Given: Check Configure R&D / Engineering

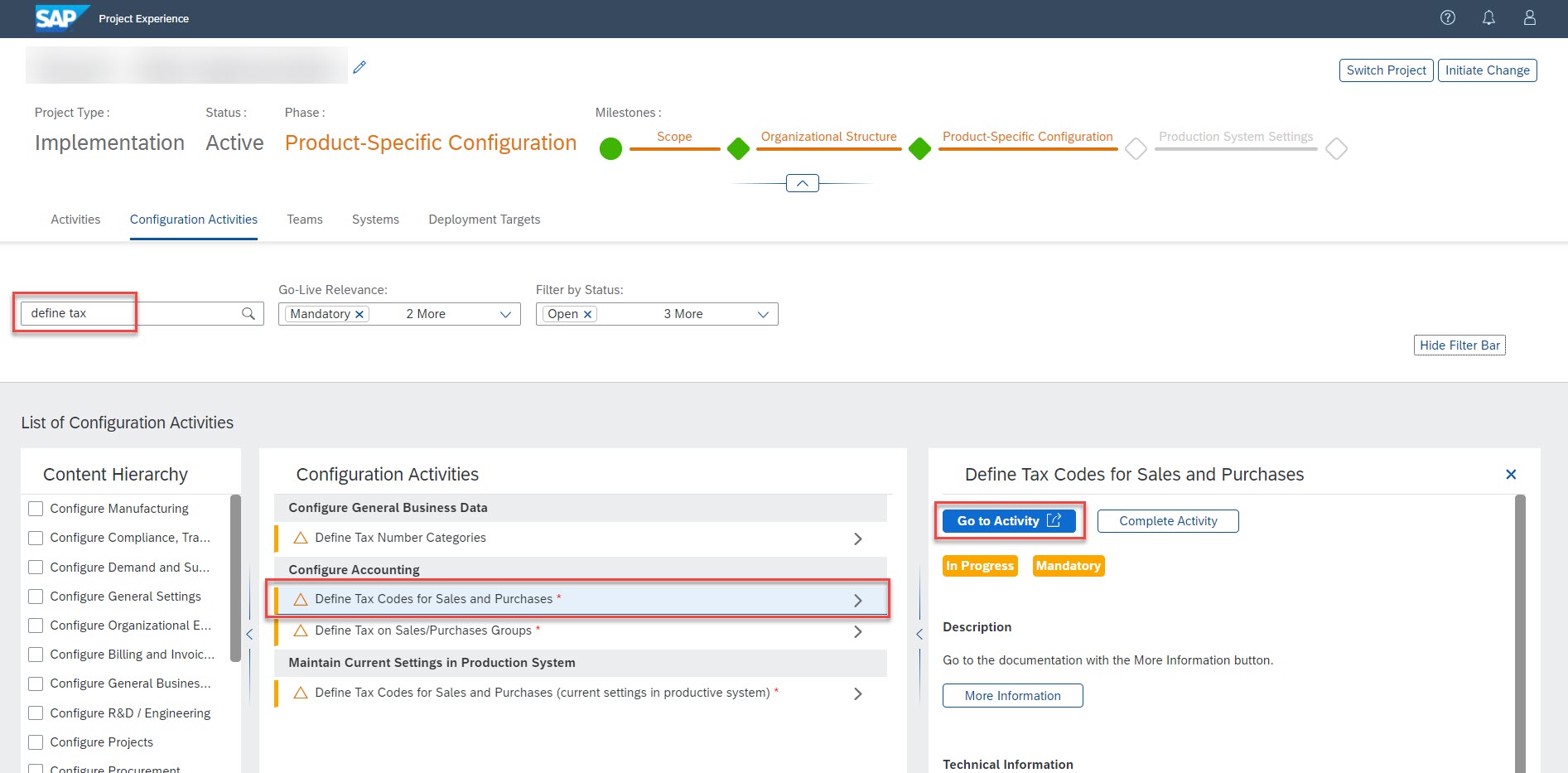Looking at the screenshot, I should pyautogui.click(x=36, y=713).
